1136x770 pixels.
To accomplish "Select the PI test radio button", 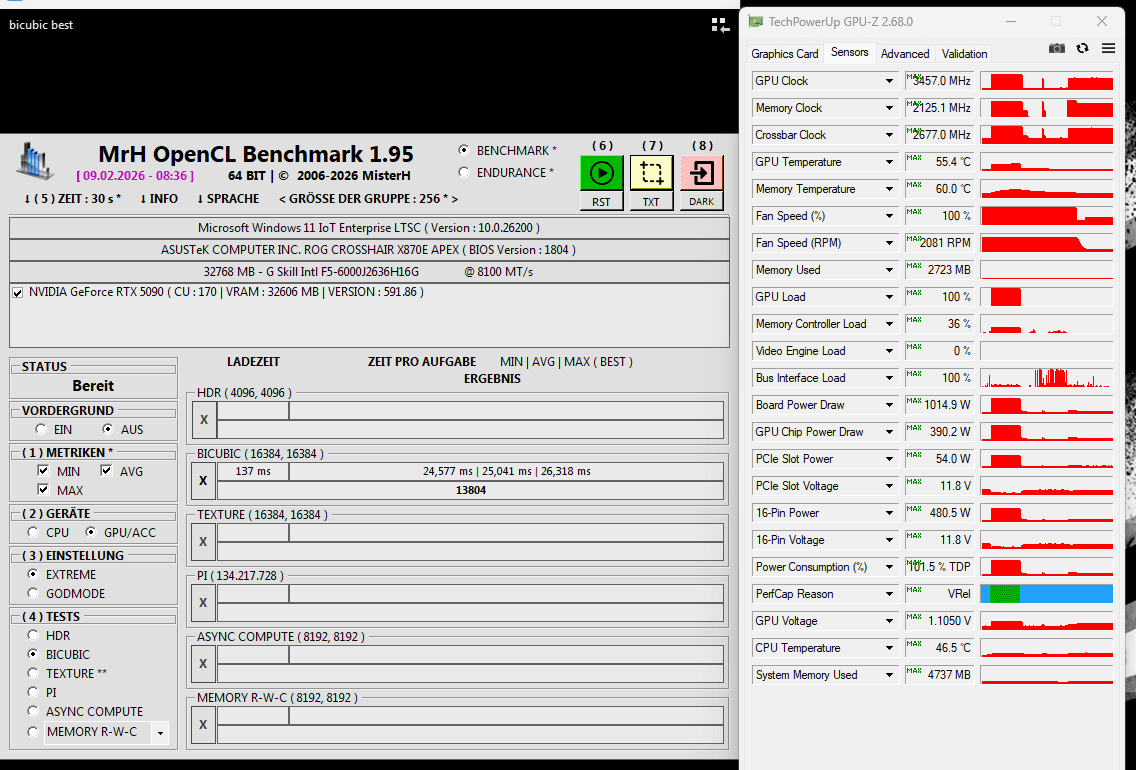I will pos(33,692).
